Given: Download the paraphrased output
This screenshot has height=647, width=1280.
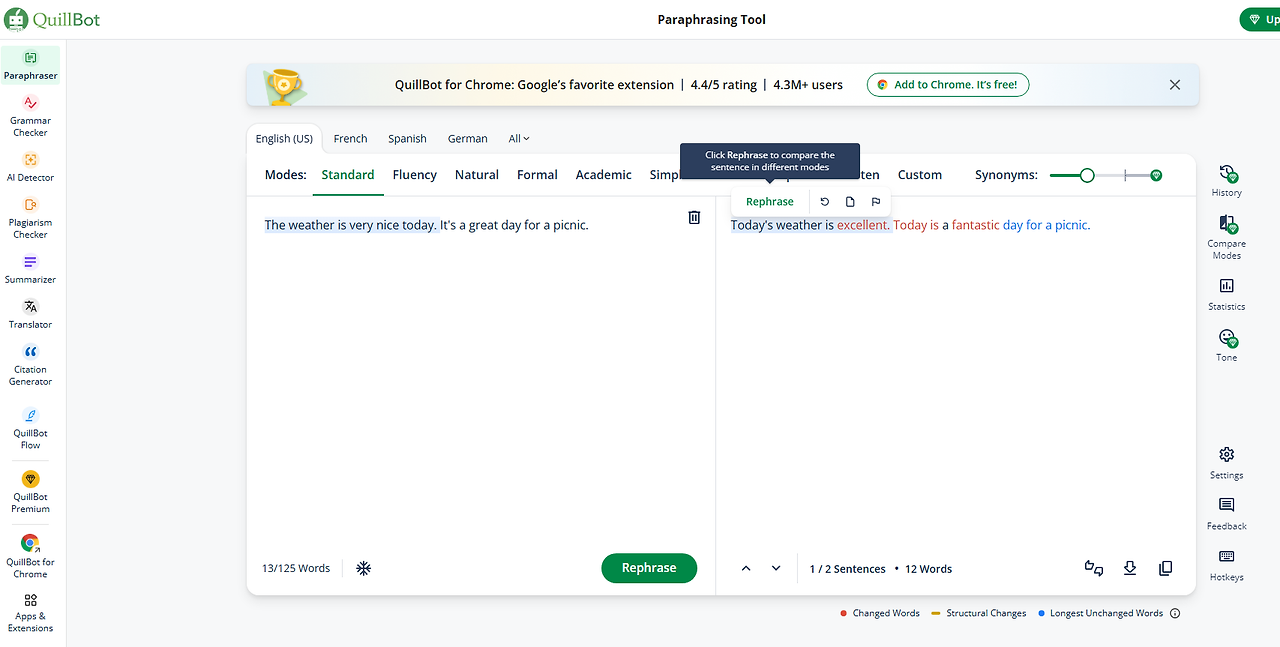Looking at the screenshot, I should click(x=1130, y=568).
